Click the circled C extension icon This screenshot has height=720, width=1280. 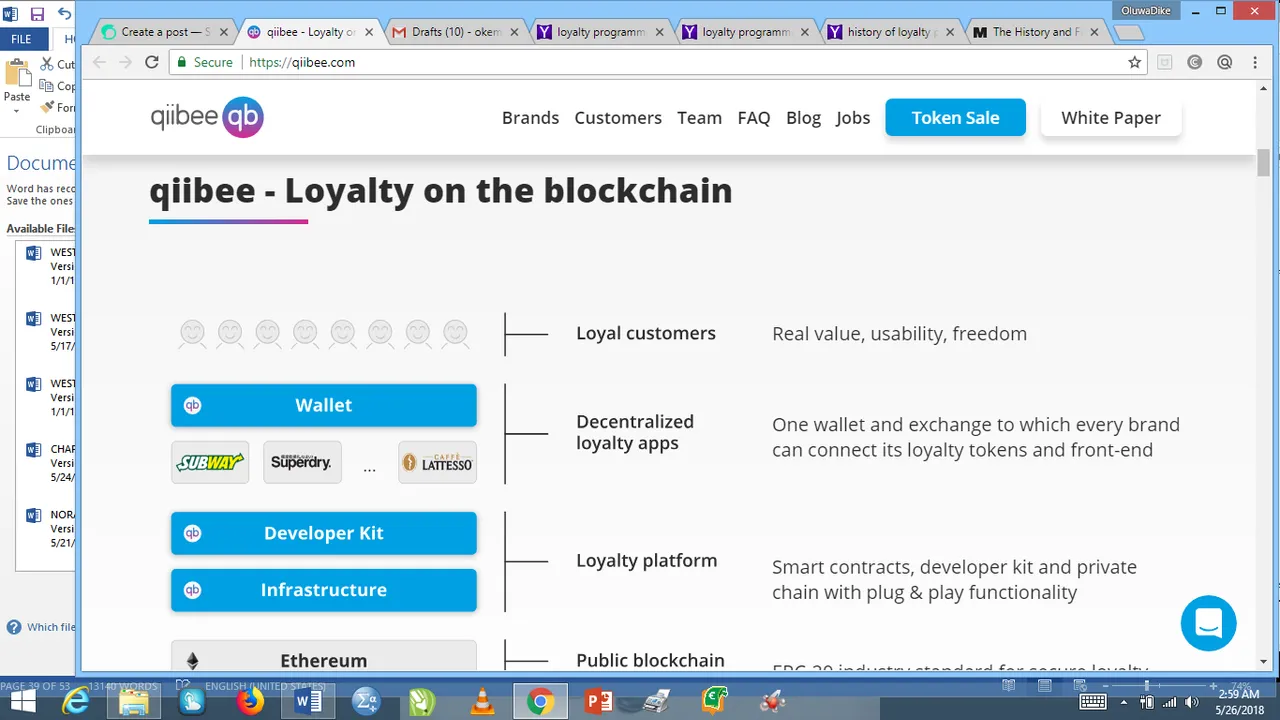pyautogui.click(x=1194, y=62)
